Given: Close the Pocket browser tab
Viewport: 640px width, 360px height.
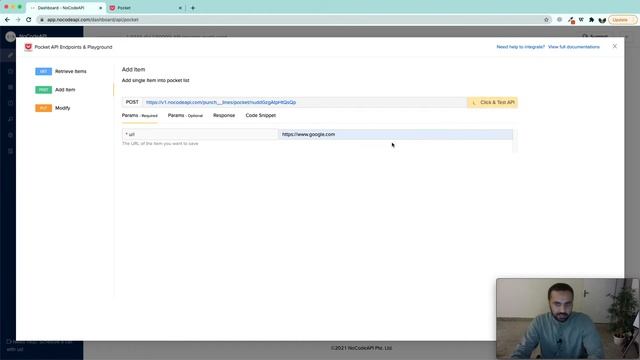Looking at the screenshot, I should (180, 8).
